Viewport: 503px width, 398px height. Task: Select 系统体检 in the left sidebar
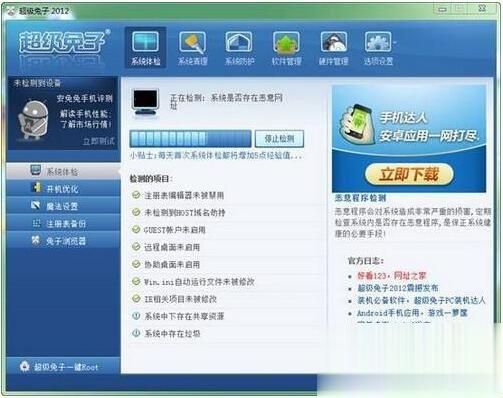coord(63,171)
